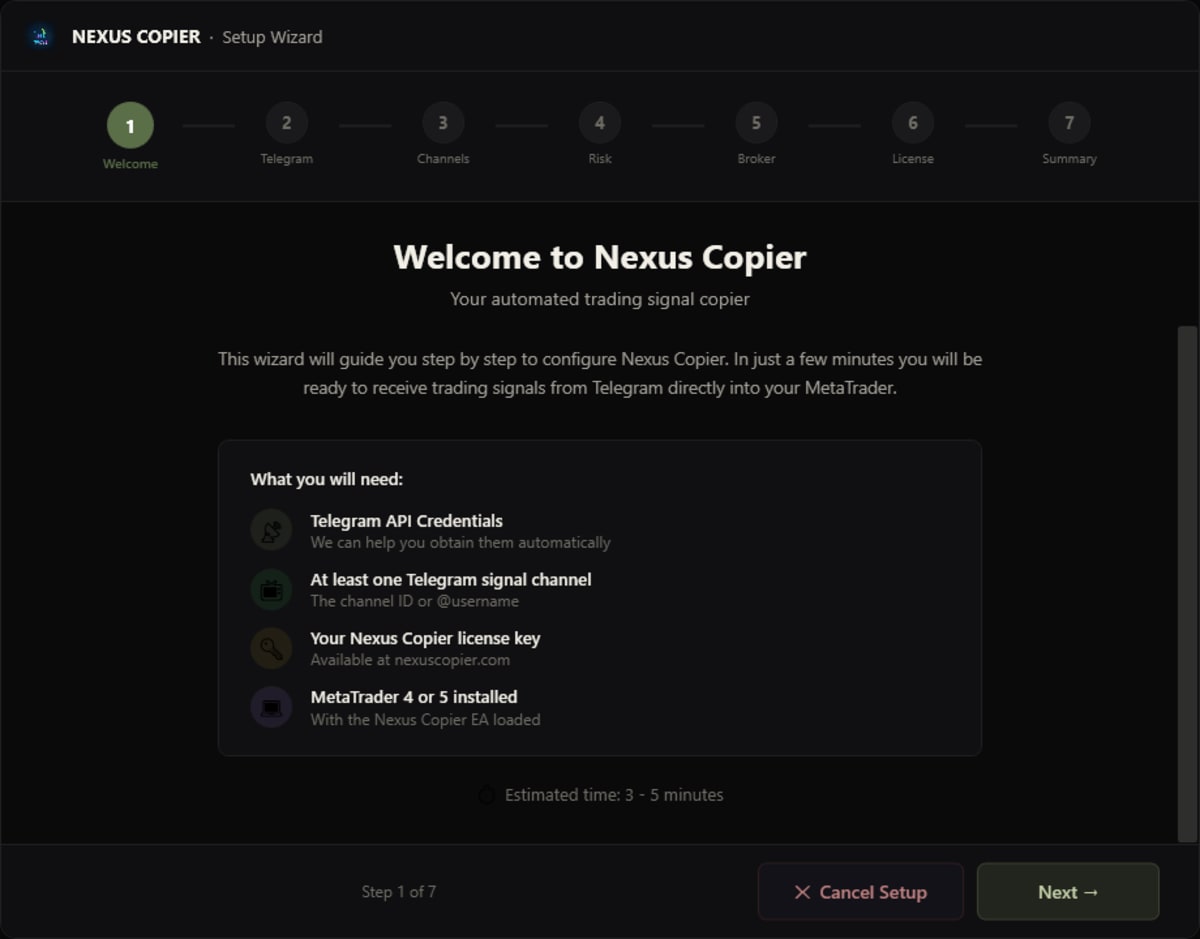
Task: Click the 'NEXUS COPIER' title text
Action: pos(136,37)
